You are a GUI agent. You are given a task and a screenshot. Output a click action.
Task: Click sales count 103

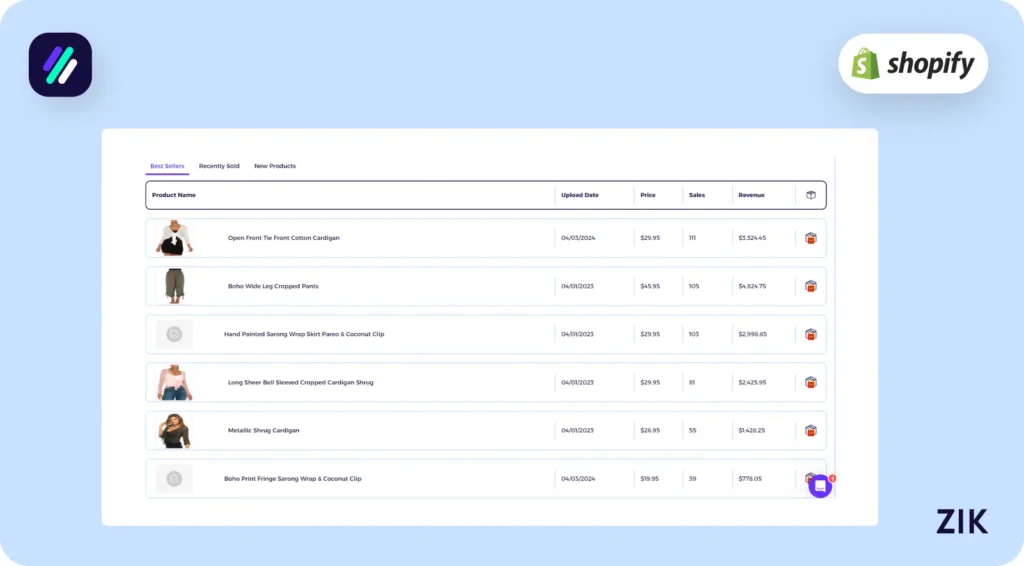[x=694, y=334]
